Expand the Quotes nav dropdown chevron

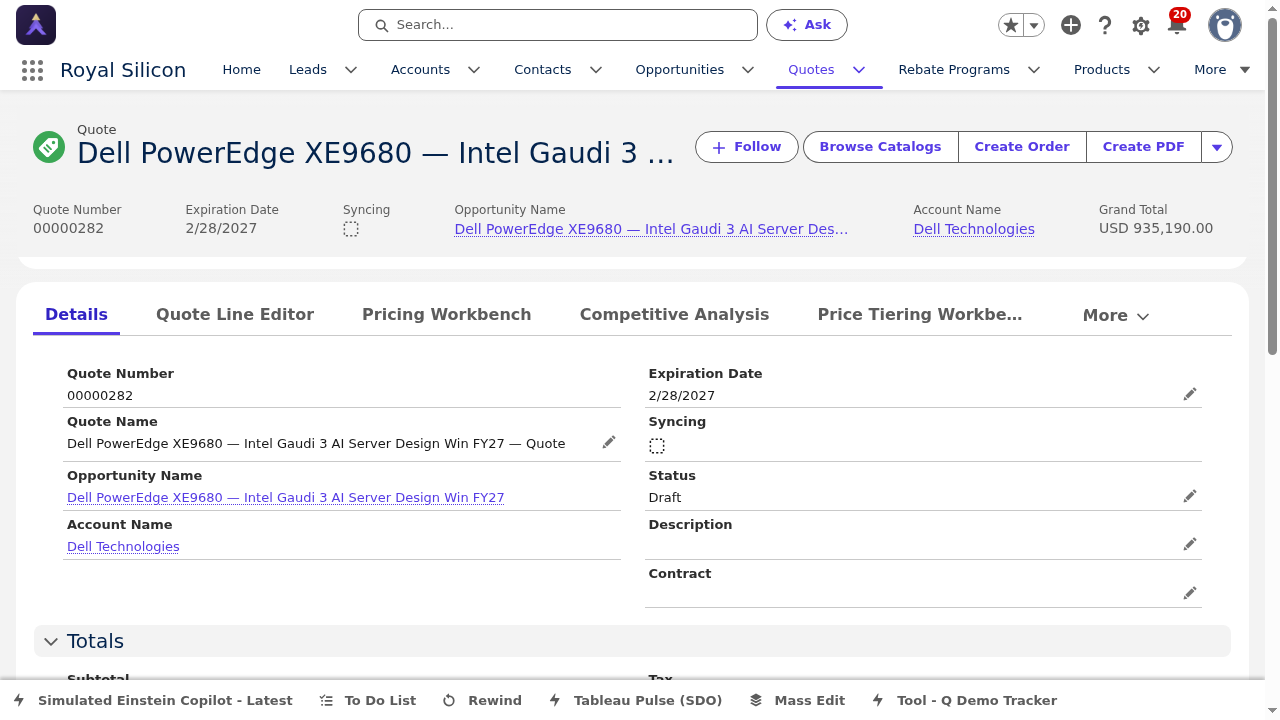click(x=859, y=70)
